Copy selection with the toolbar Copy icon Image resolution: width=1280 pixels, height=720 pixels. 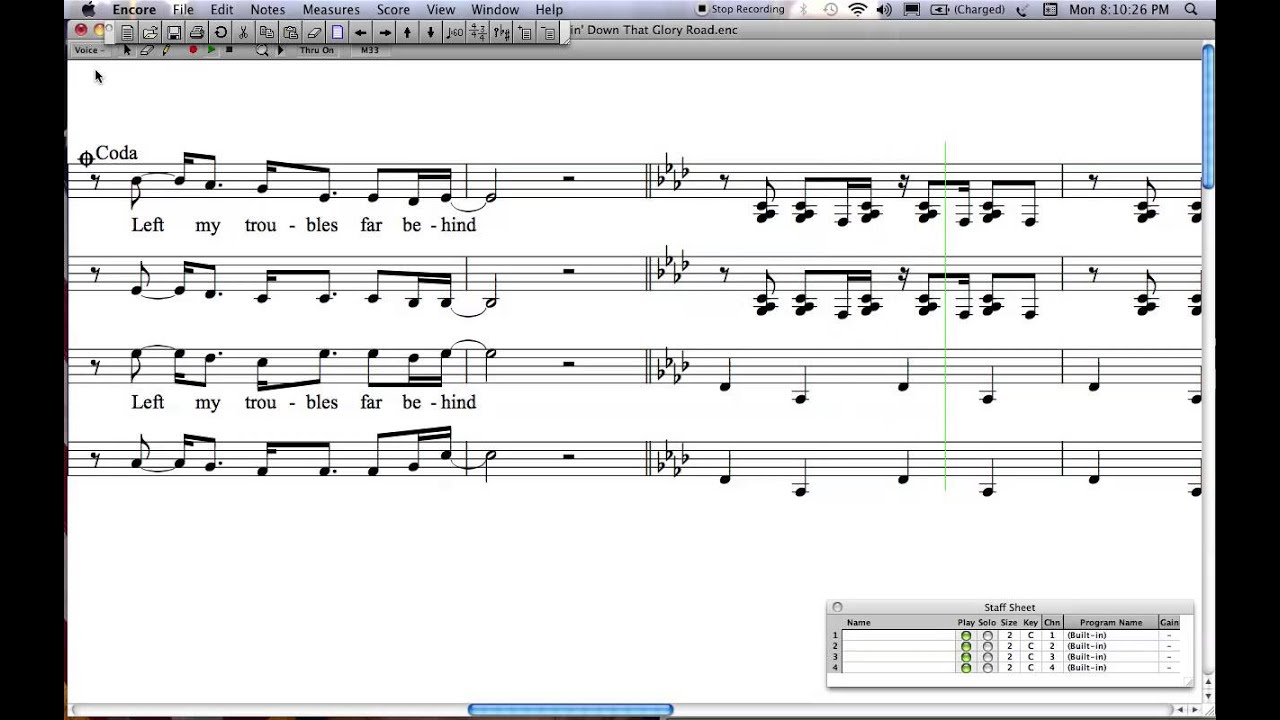pyautogui.click(x=267, y=32)
